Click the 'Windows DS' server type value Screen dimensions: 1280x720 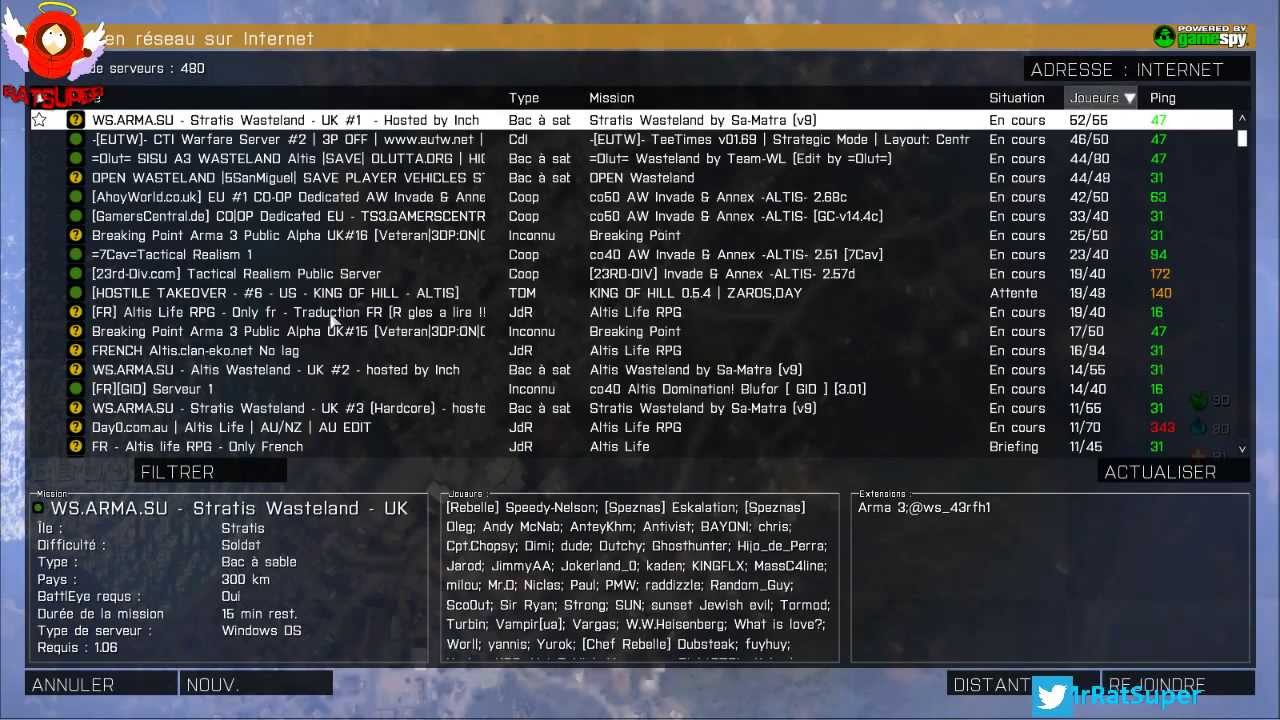point(261,630)
